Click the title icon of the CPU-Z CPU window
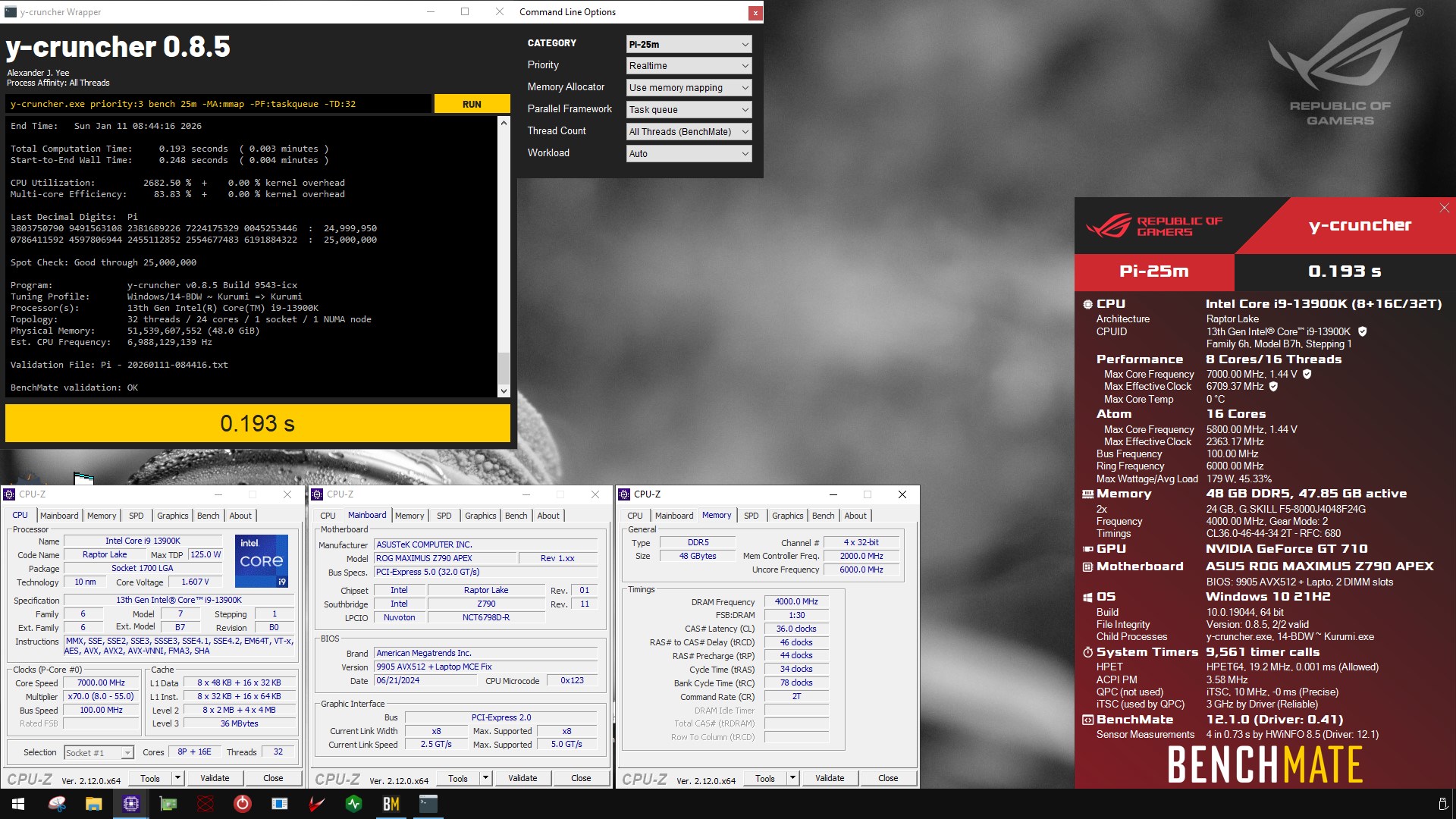The image size is (1456, 819). coord(10,494)
